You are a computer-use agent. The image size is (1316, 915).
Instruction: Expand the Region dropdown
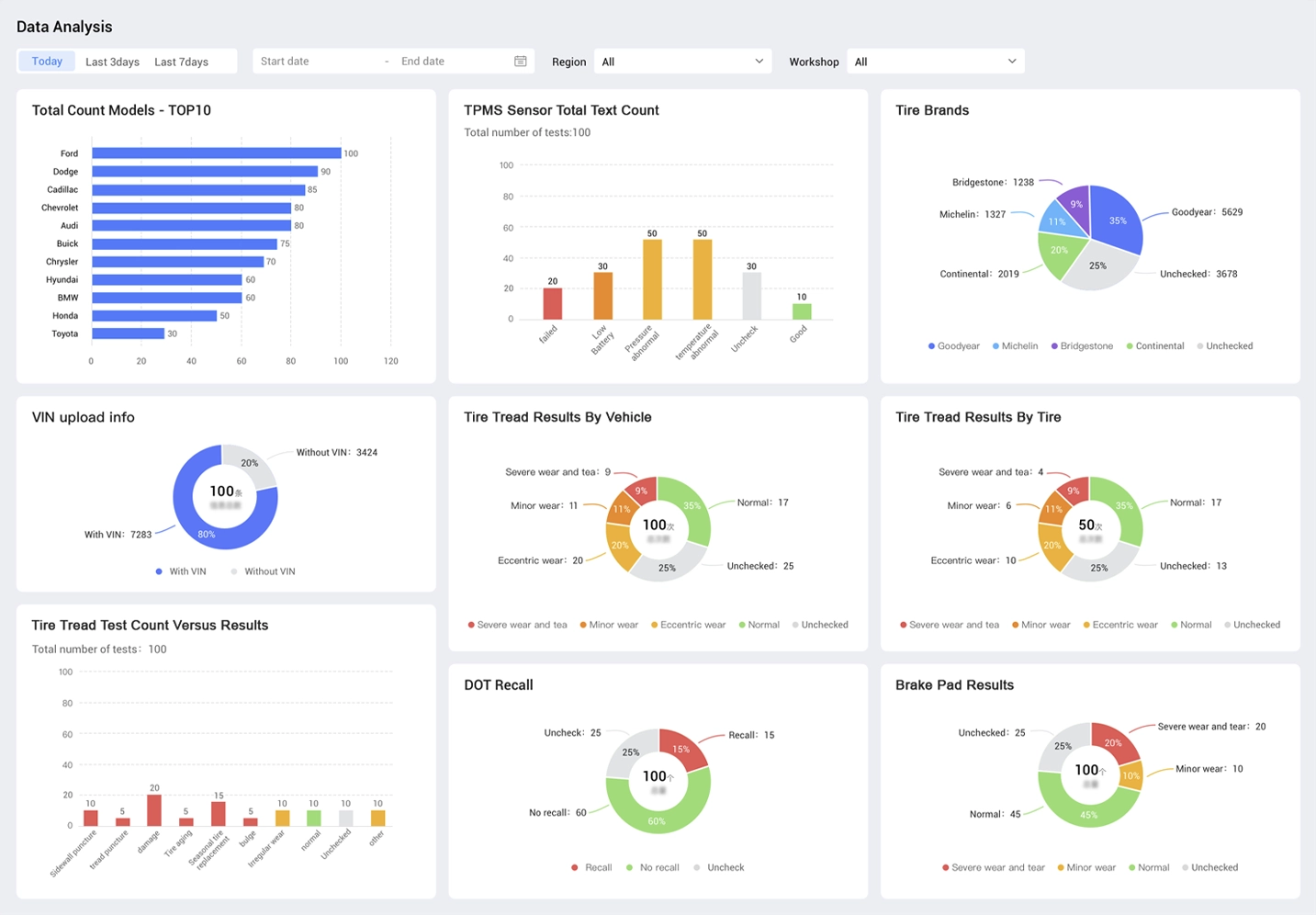tap(682, 62)
